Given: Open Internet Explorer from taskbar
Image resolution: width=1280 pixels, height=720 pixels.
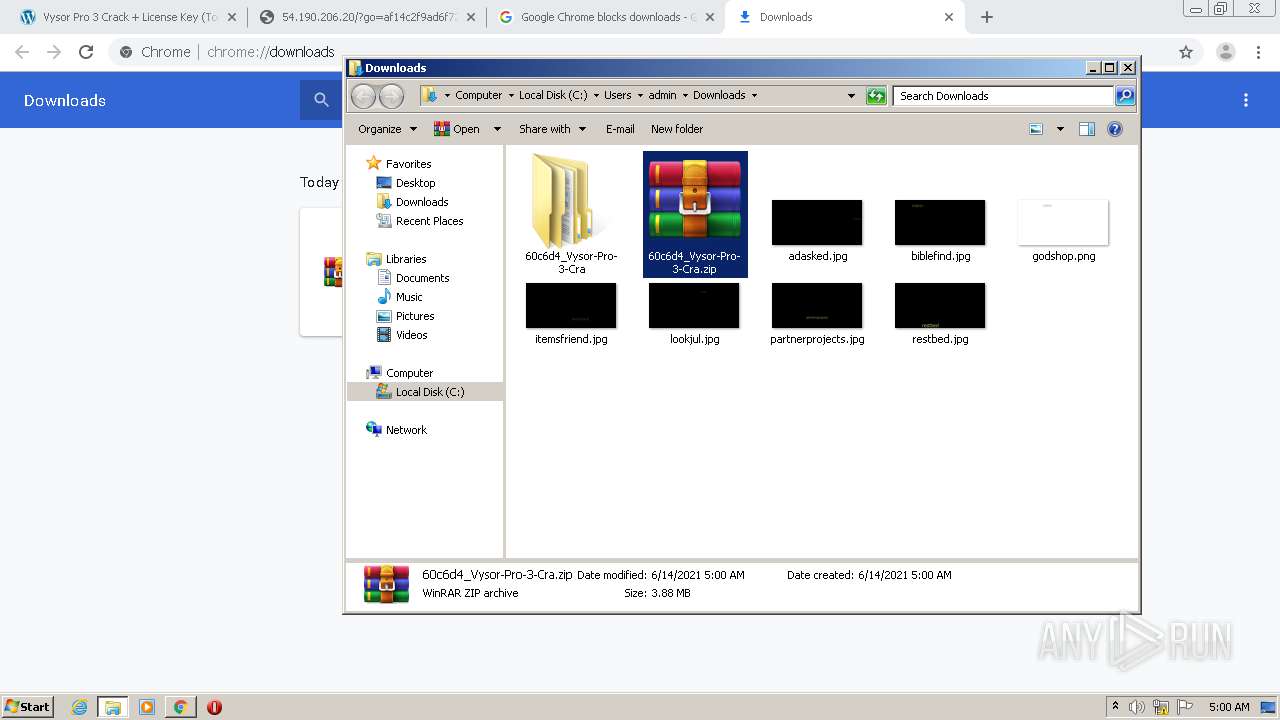Looking at the screenshot, I should [79, 707].
